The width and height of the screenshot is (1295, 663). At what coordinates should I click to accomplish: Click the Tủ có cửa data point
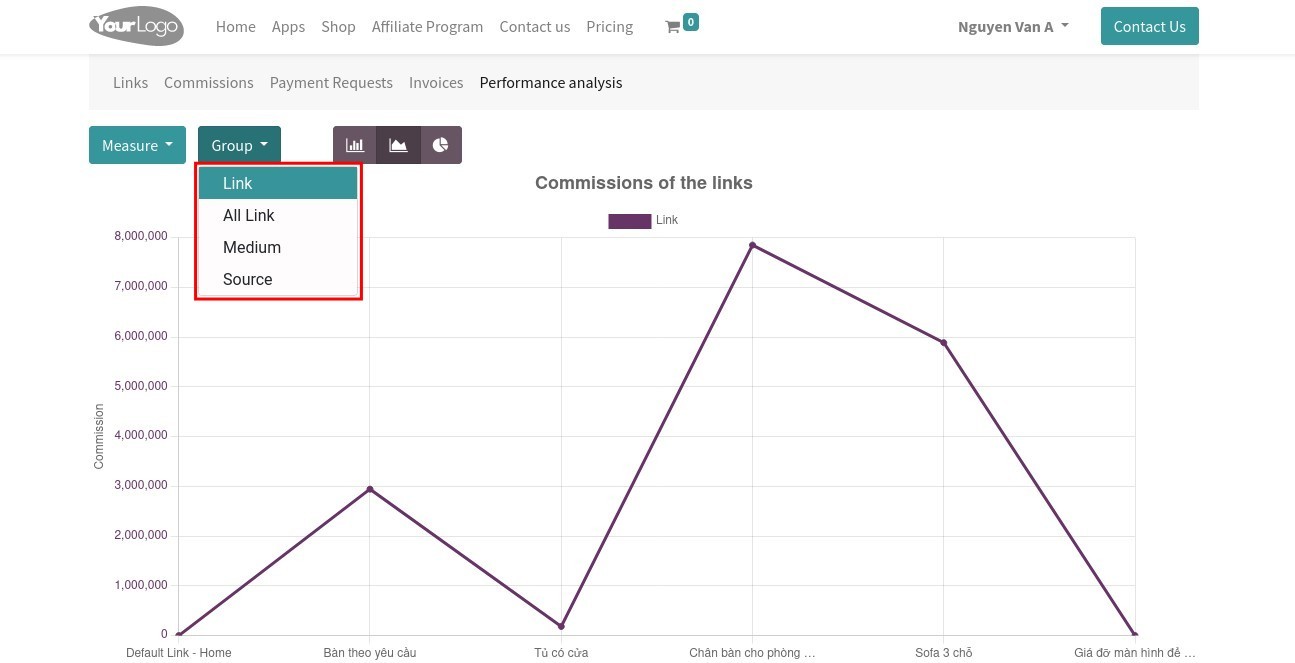pyautogui.click(x=561, y=626)
